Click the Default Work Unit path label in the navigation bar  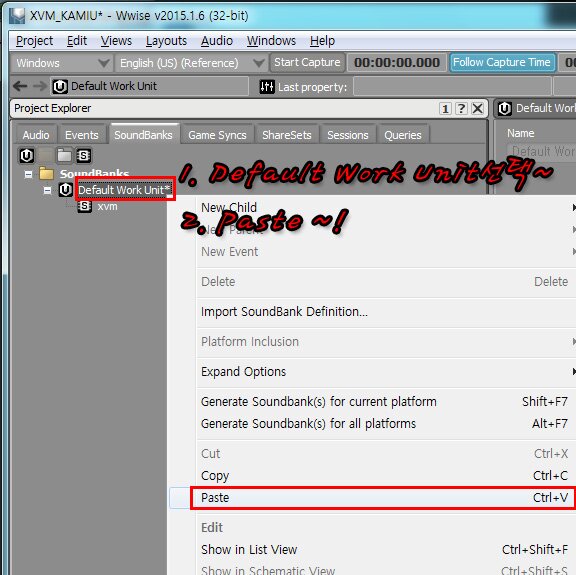114,86
